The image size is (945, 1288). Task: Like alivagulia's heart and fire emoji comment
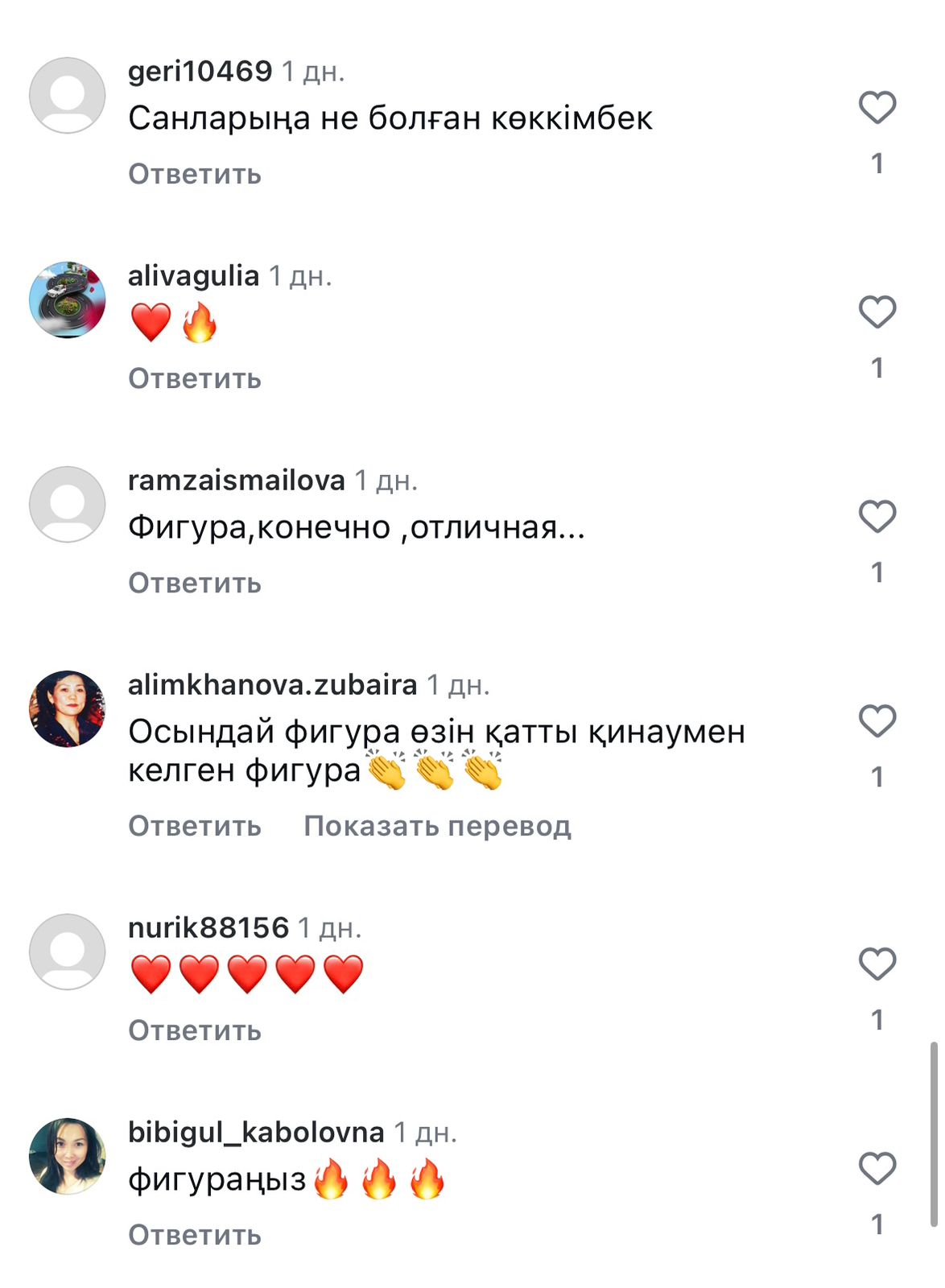click(x=877, y=312)
